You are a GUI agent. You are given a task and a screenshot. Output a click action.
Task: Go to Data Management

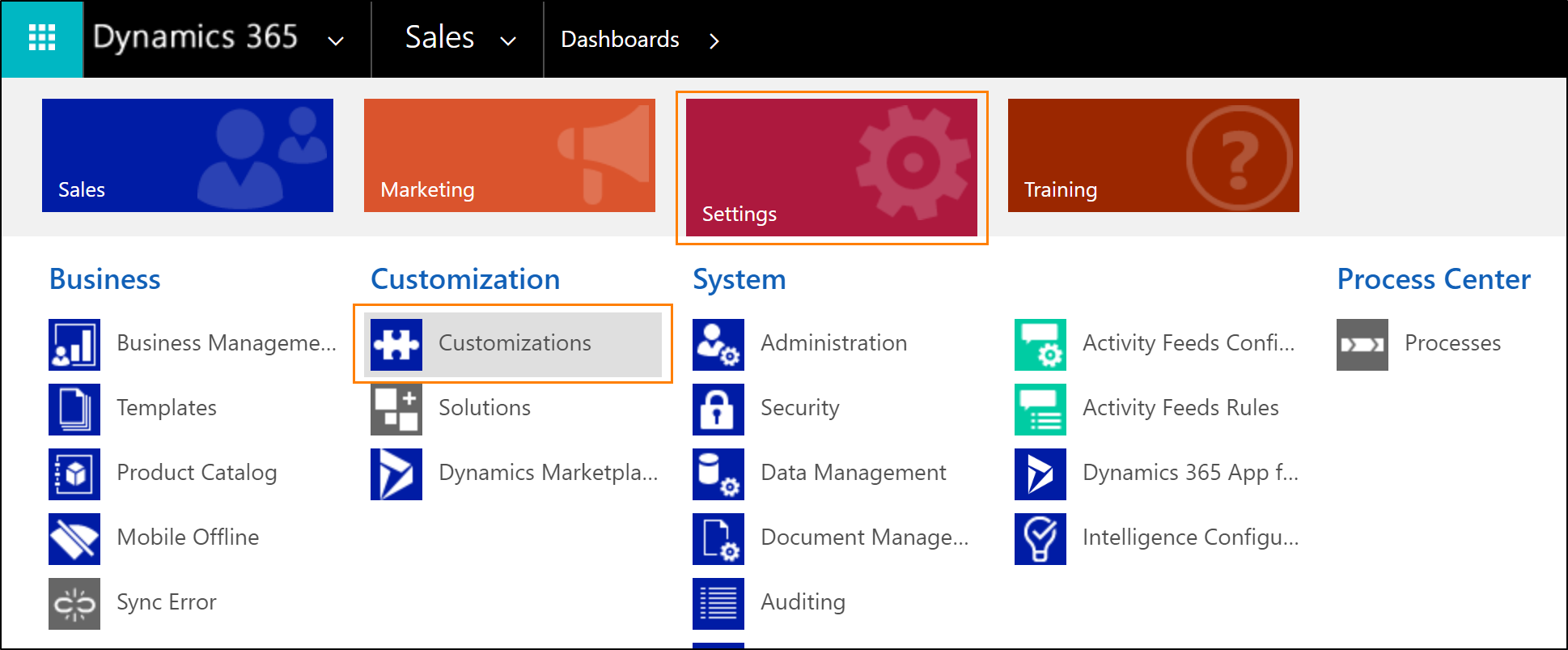[854, 473]
